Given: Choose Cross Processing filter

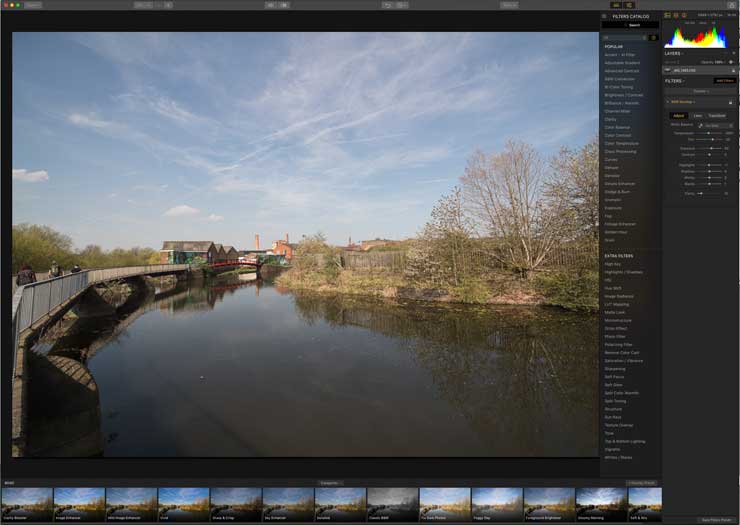Looking at the screenshot, I should point(621,152).
